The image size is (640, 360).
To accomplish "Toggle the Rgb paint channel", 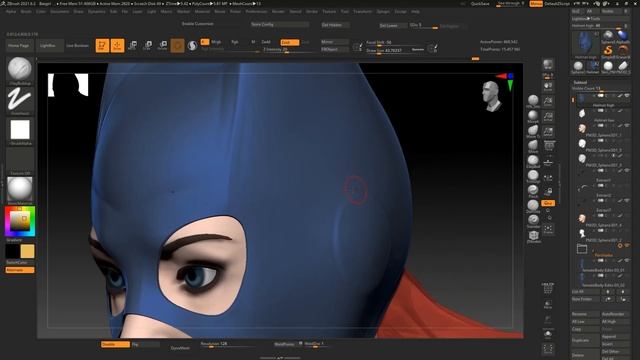I will 235,42.
